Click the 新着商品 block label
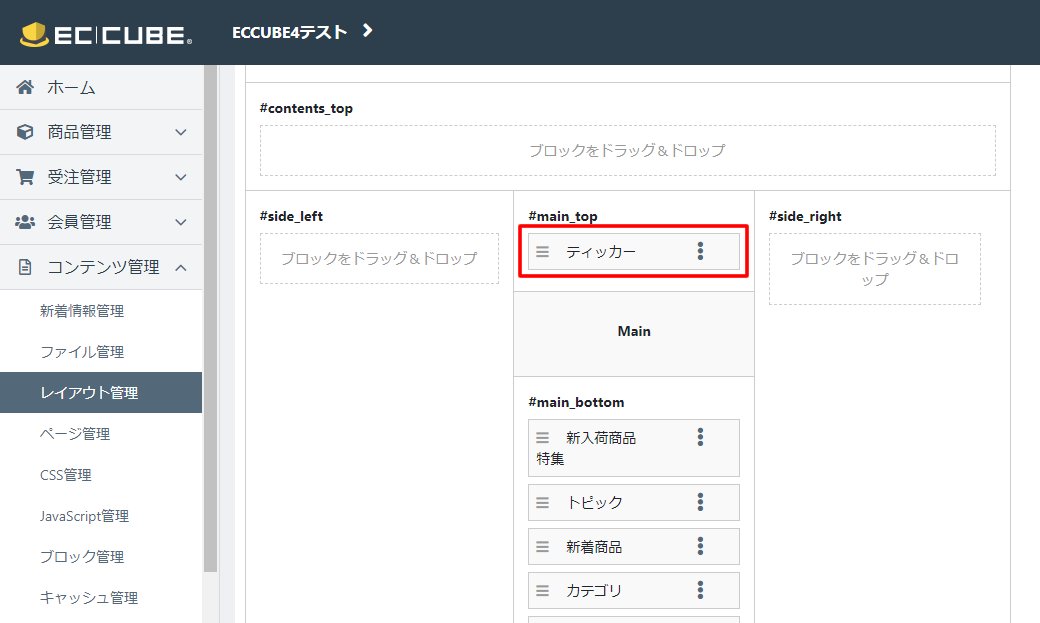The width and height of the screenshot is (1040, 623). (594, 547)
